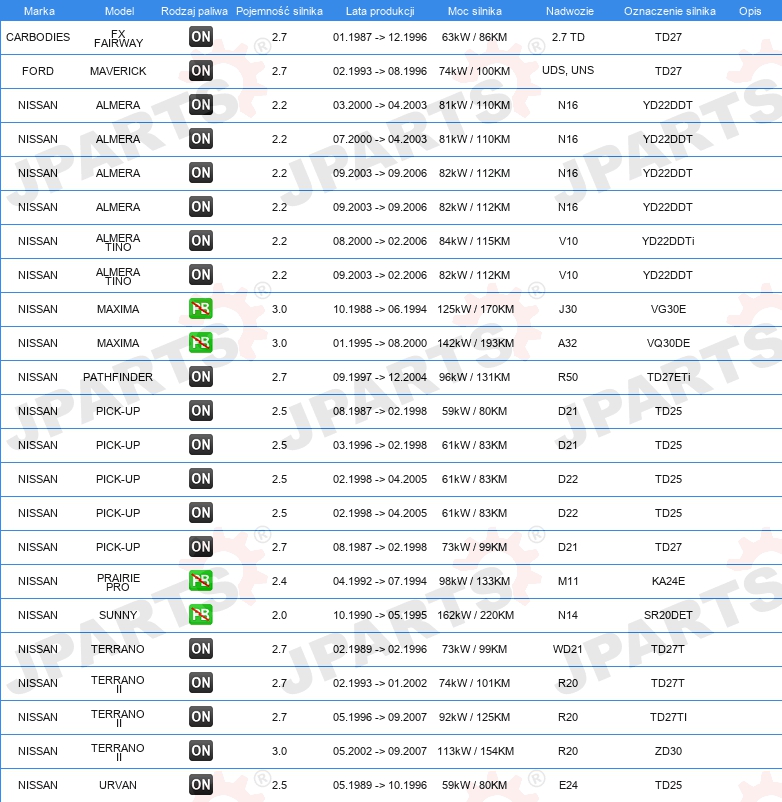Click the TD27TI engine code
This screenshot has height=802, width=782.
click(668, 717)
